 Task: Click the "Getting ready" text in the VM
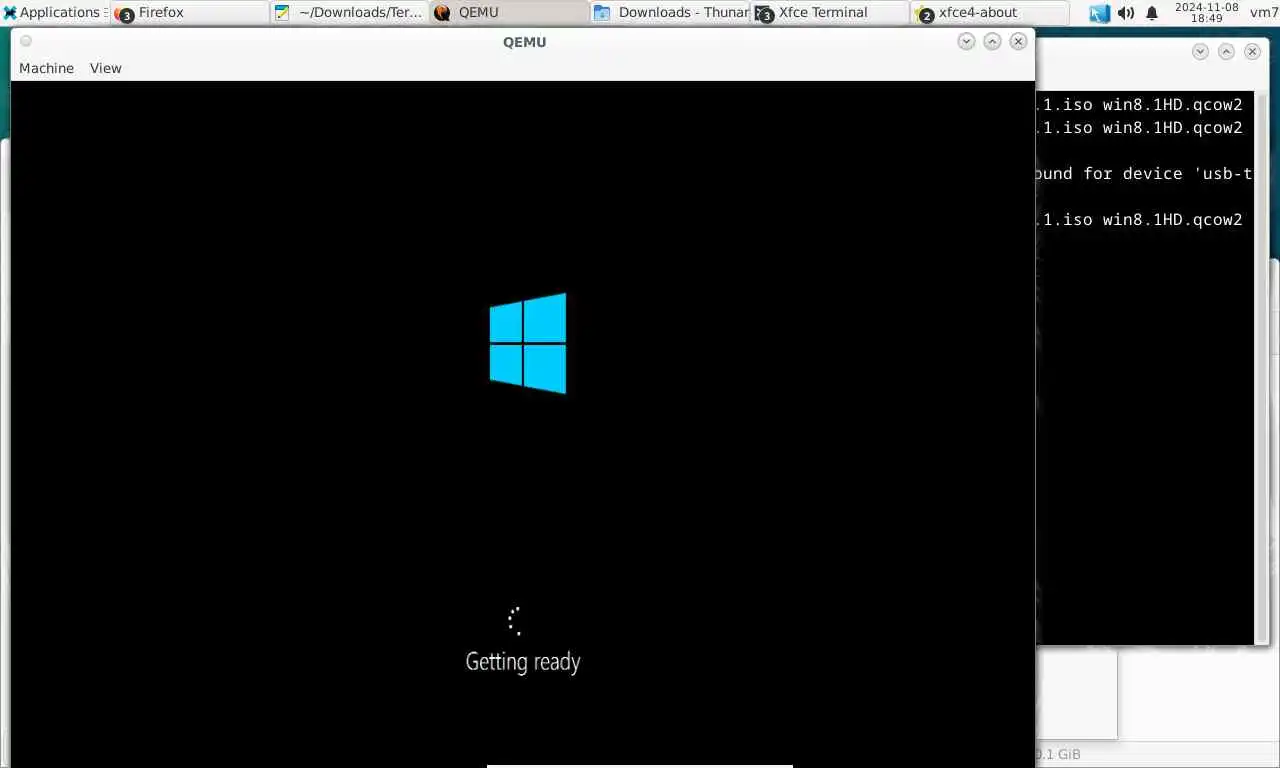[523, 662]
